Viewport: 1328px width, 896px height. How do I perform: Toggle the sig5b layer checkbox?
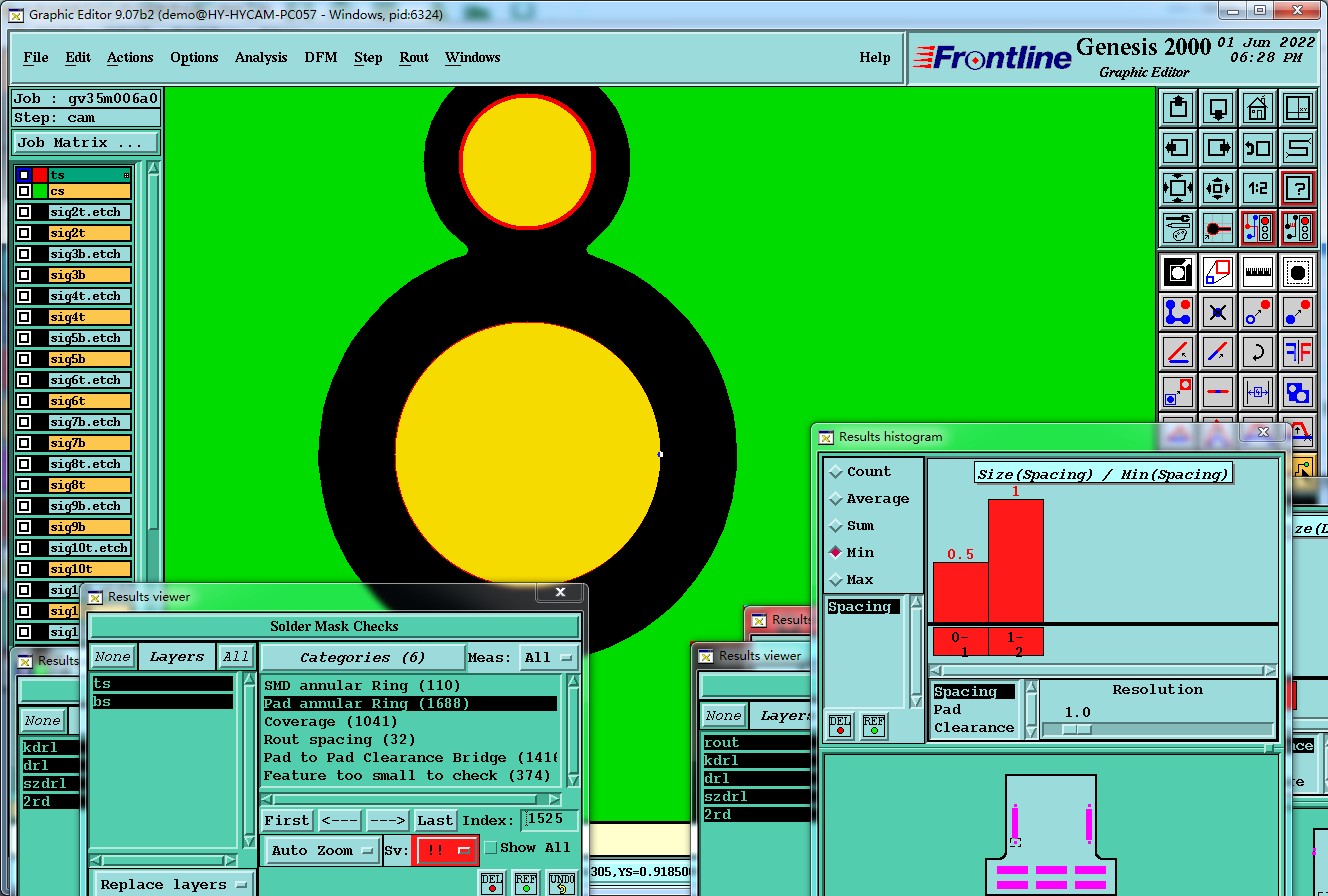pyautogui.click(x=24, y=359)
